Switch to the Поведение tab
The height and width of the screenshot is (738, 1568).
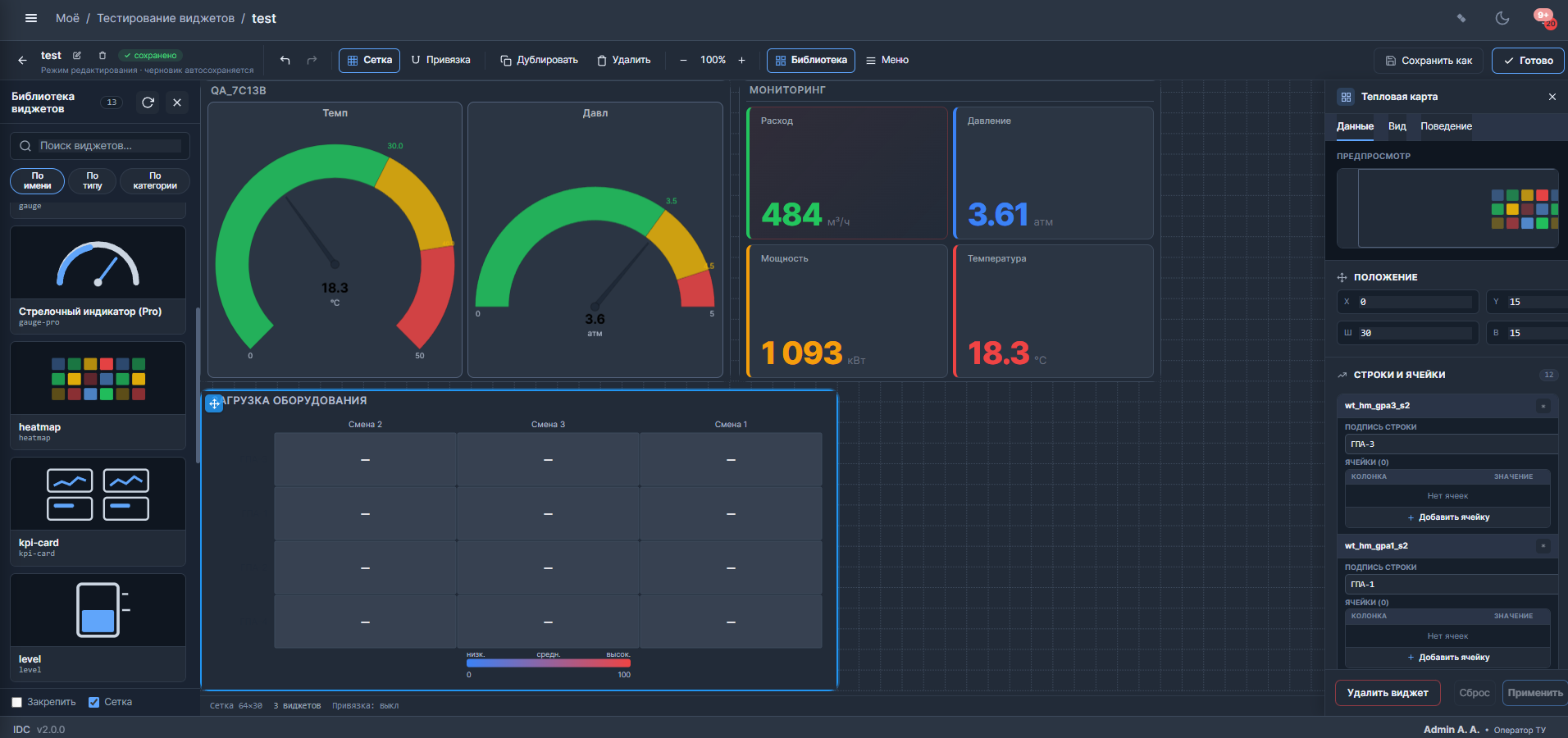click(1446, 126)
